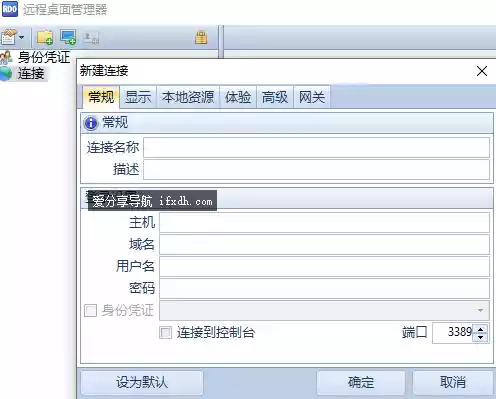The width and height of the screenshot is (496, 399).
Task: Click the new folder toolbar icon
Action: (45, 37)
